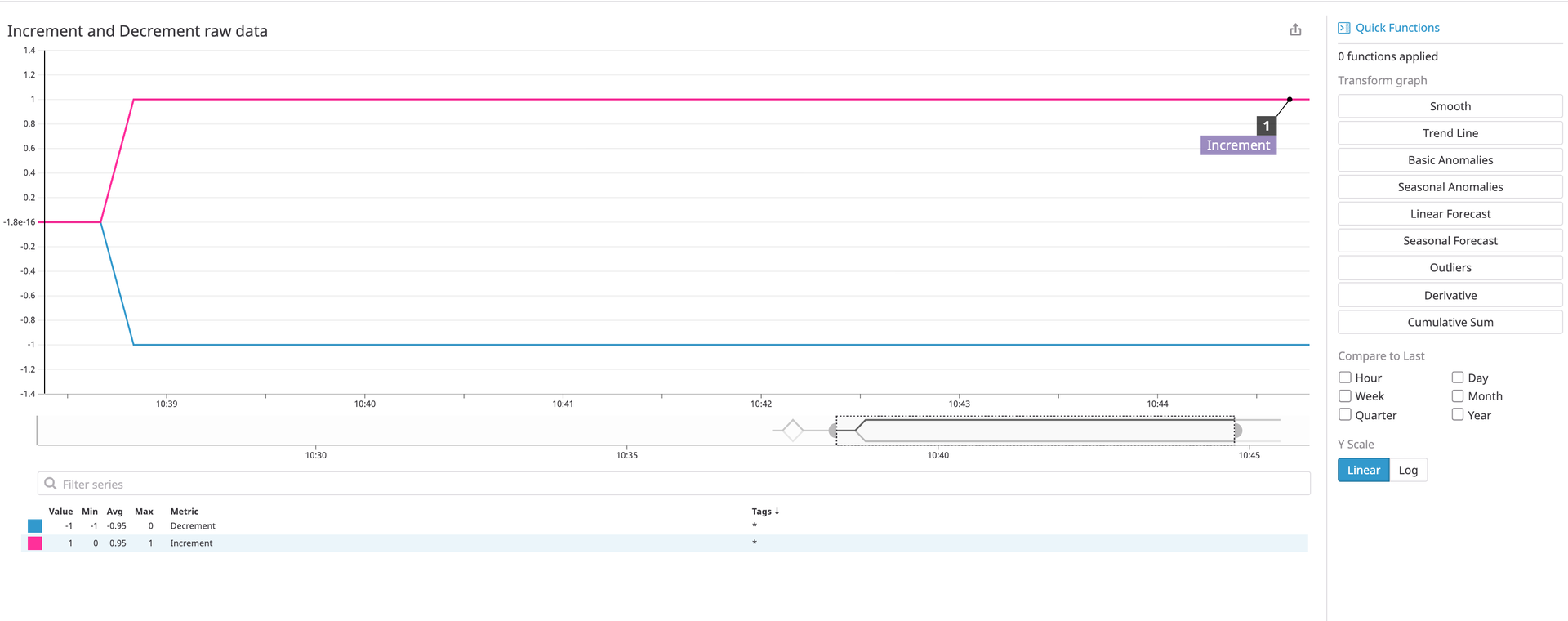The width and height of the screenshot is (1568, 621).
Task: Click the search icon in Filter series
Action: 51,484
